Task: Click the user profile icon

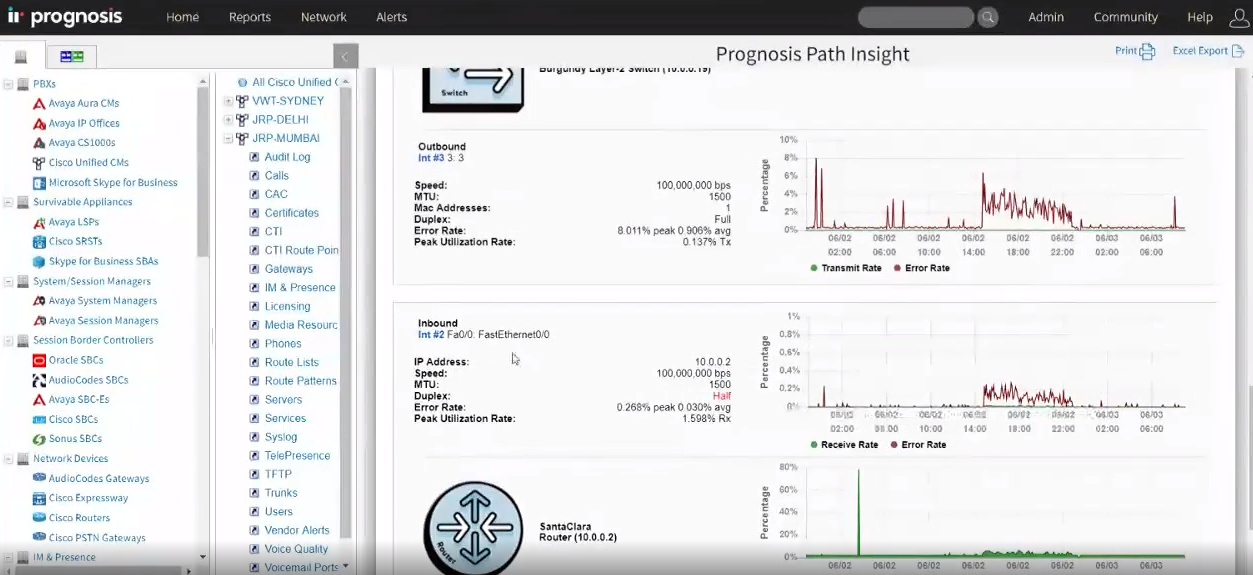Action: click(1237, 17)
